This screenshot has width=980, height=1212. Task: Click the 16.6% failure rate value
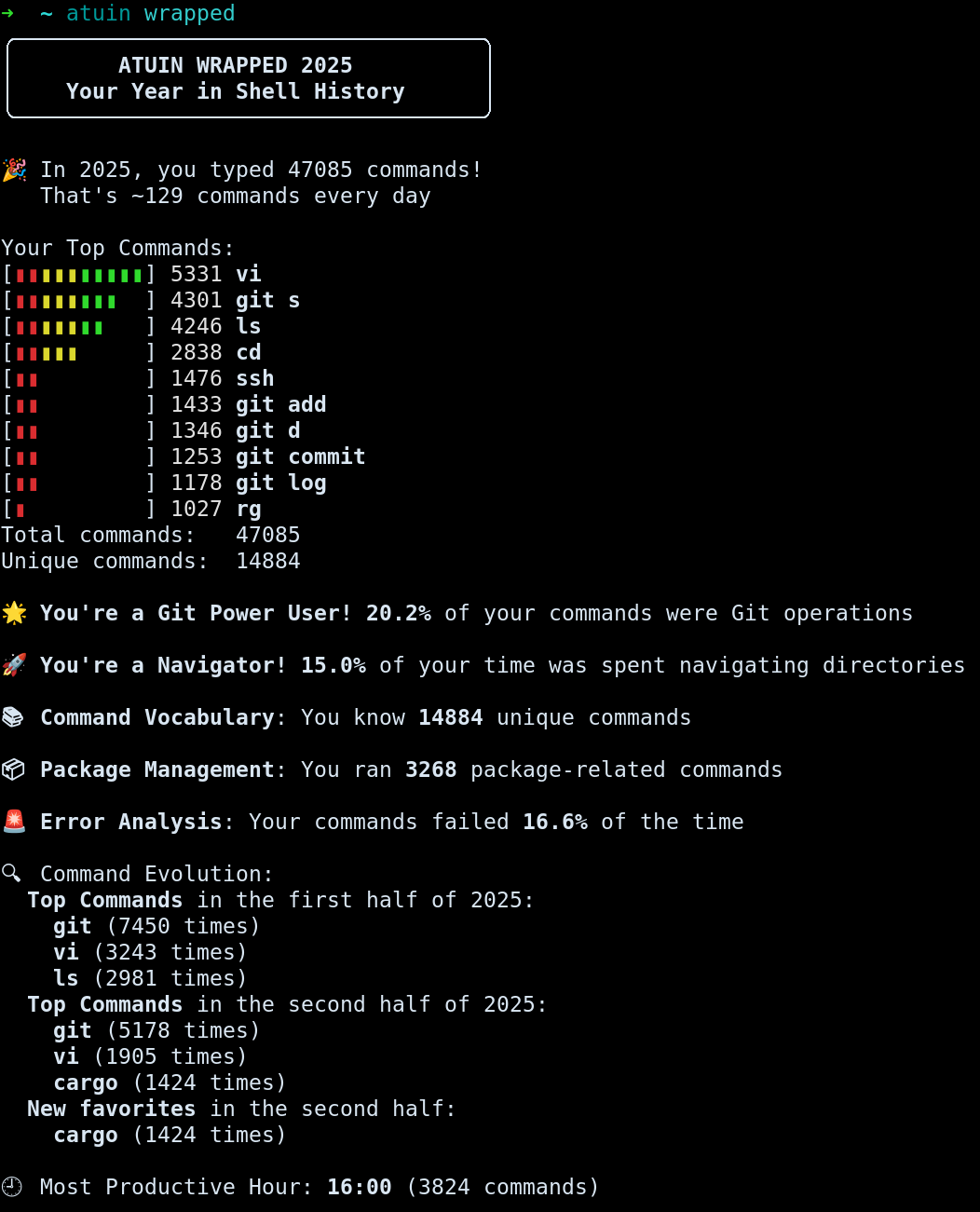click(554, 822)
